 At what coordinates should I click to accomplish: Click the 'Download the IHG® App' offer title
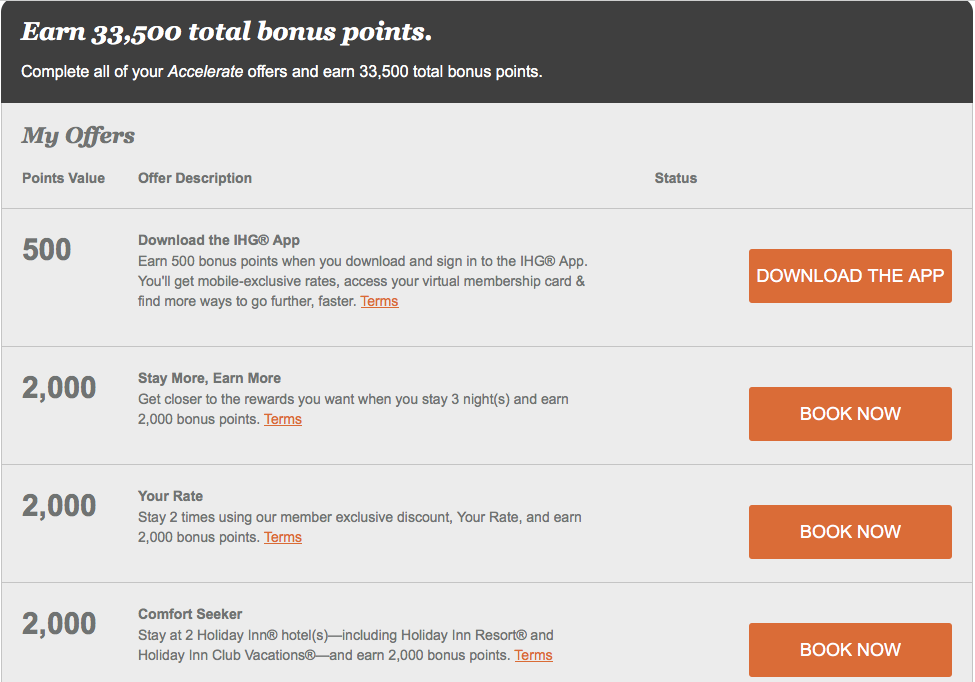219,240
